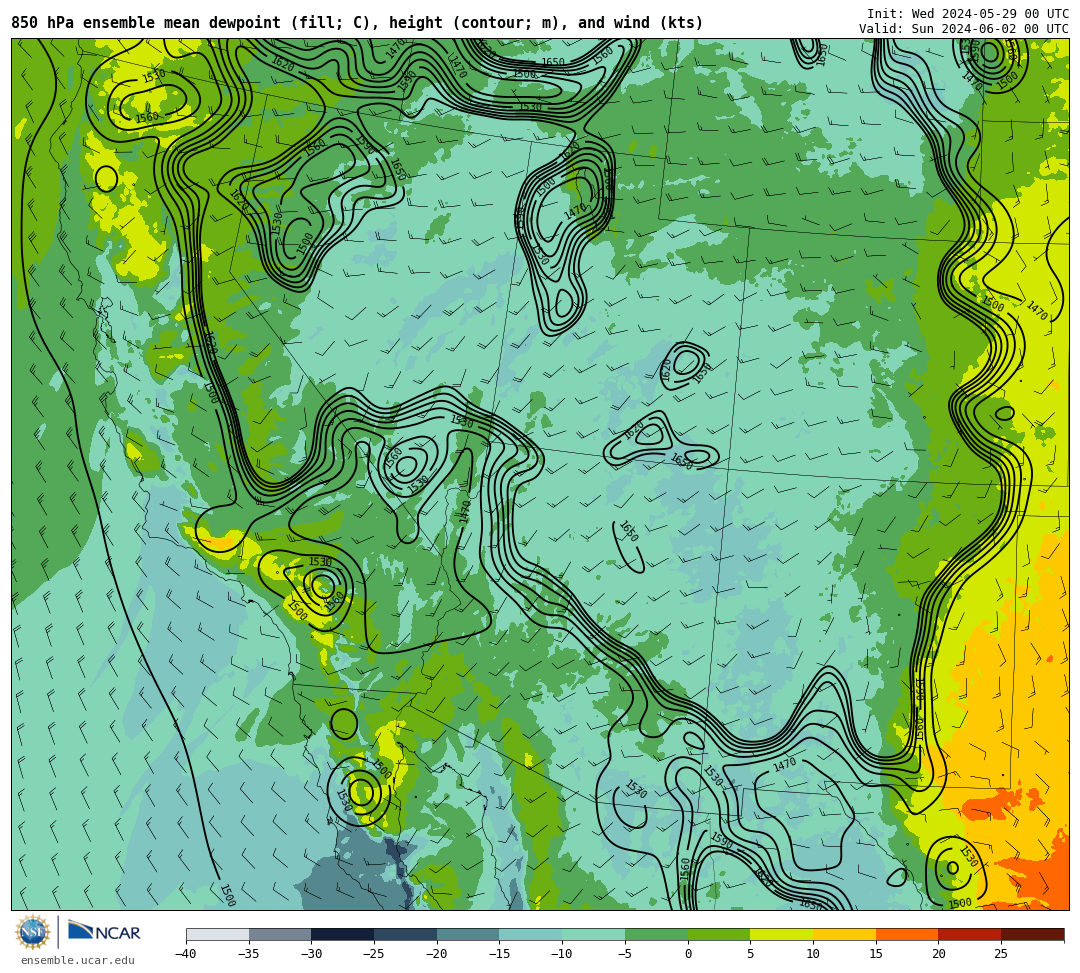Pick the amber 10 to 15 colorbar segment
This screenshot has width=1080, height=973.
click(844, 934)
